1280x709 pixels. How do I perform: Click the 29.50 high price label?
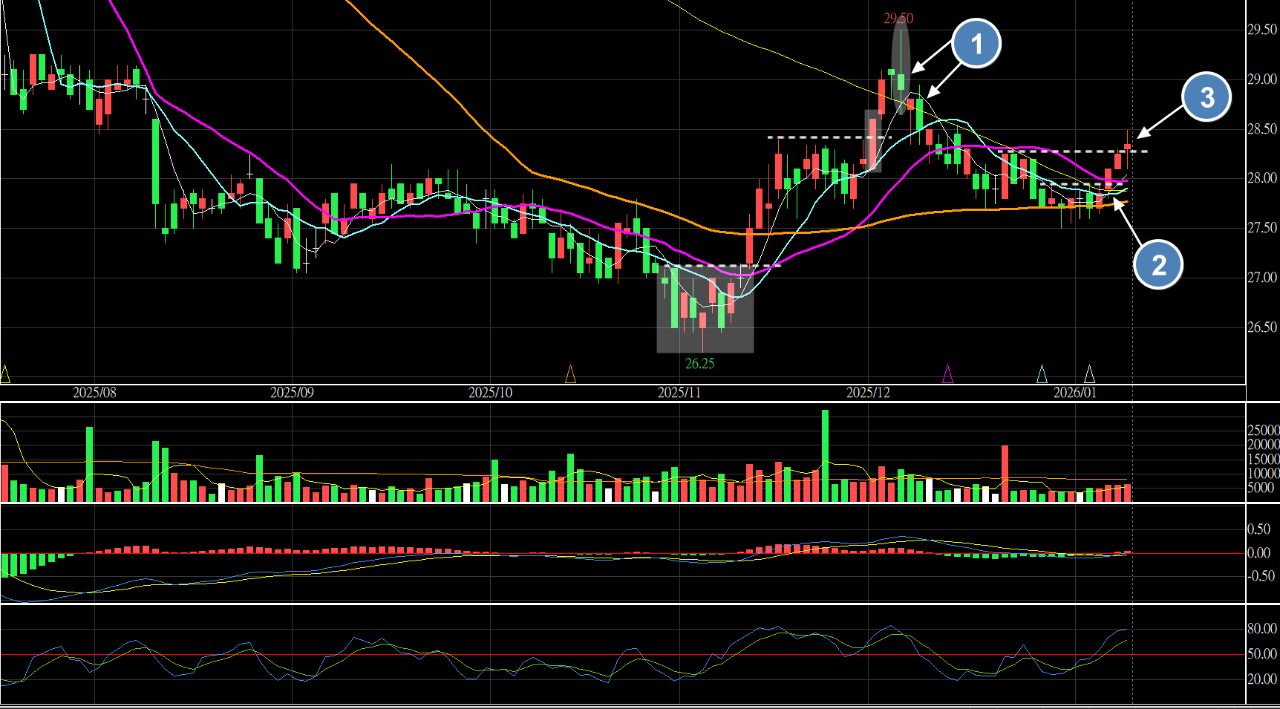898,18
